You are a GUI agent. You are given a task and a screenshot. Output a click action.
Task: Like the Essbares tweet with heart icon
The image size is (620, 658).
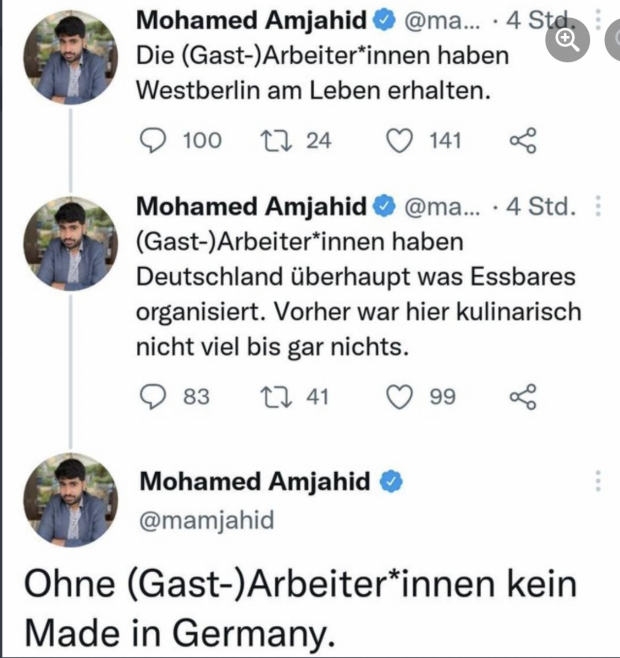click(400, 397)
